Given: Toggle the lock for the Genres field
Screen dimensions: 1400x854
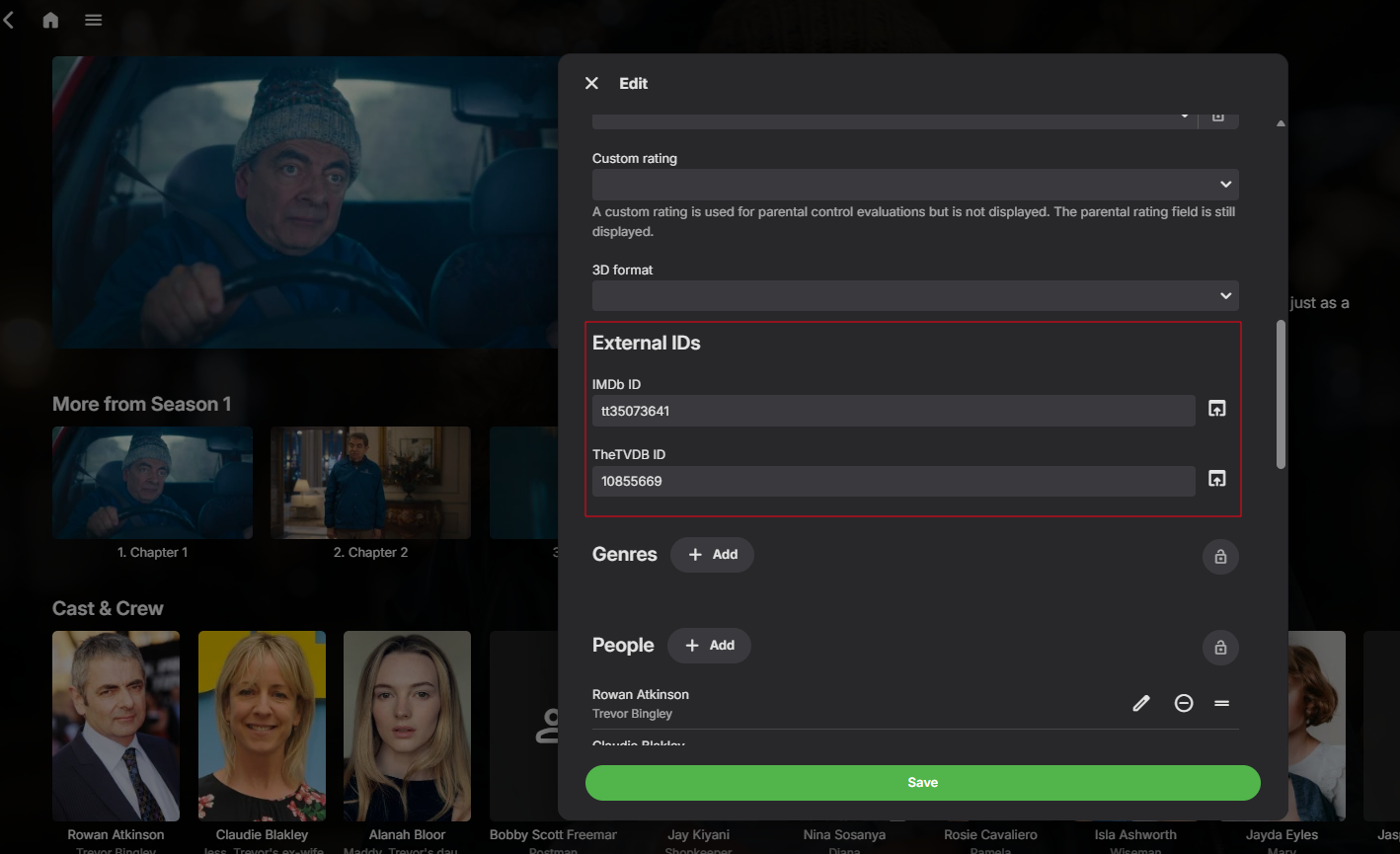Looking at the screenshot, I should [1220, 557].
